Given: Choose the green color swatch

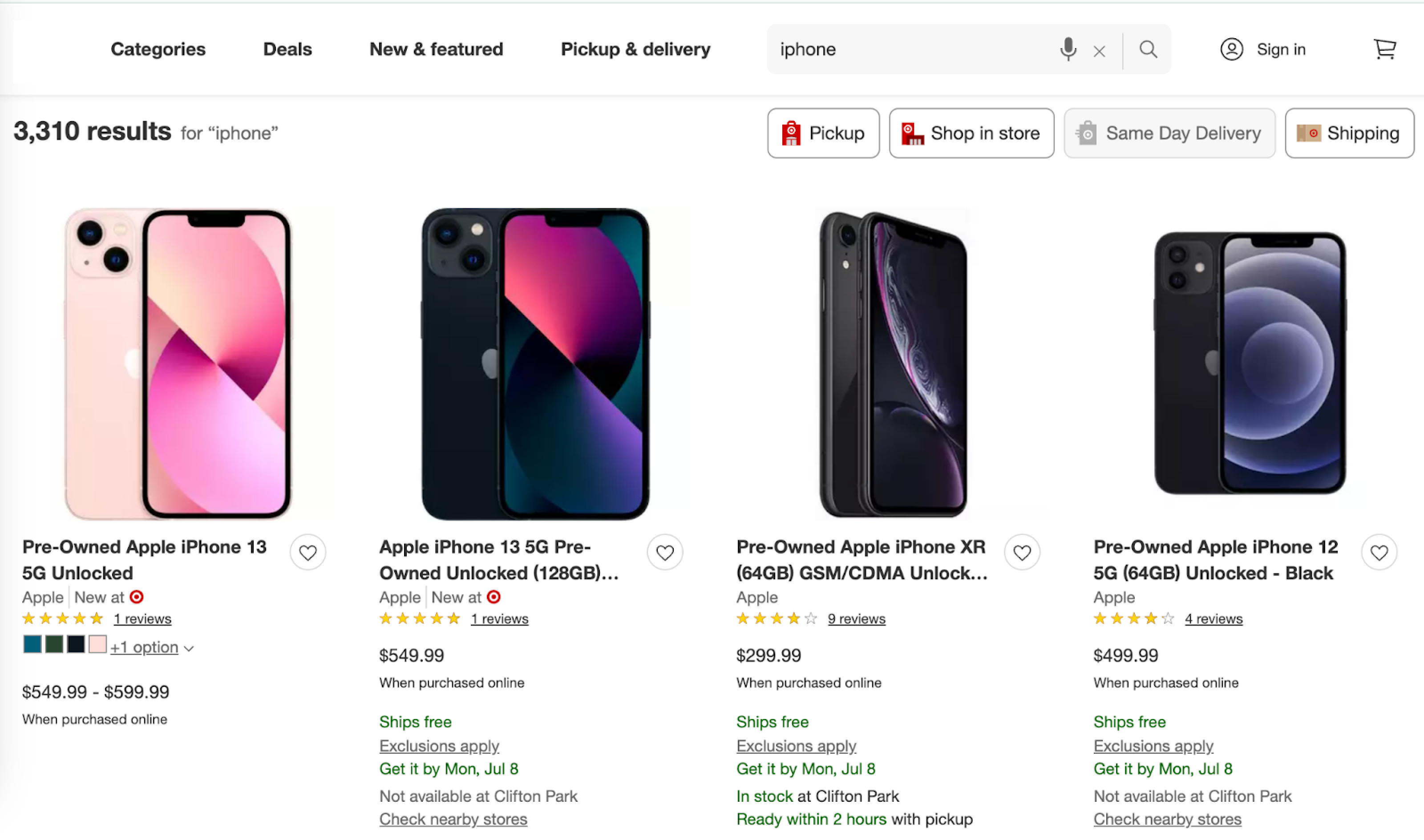Looking at the screenshot, I should (54, 644).
